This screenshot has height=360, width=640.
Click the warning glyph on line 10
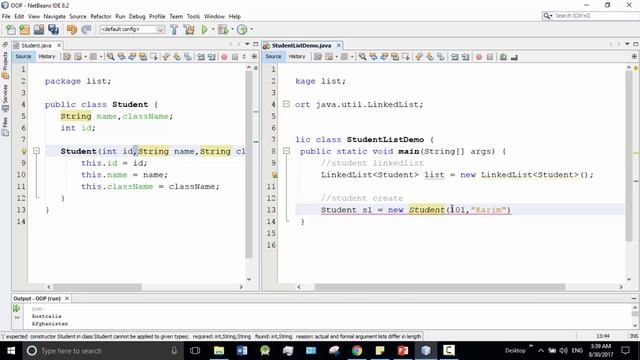[x=275, y=175]
